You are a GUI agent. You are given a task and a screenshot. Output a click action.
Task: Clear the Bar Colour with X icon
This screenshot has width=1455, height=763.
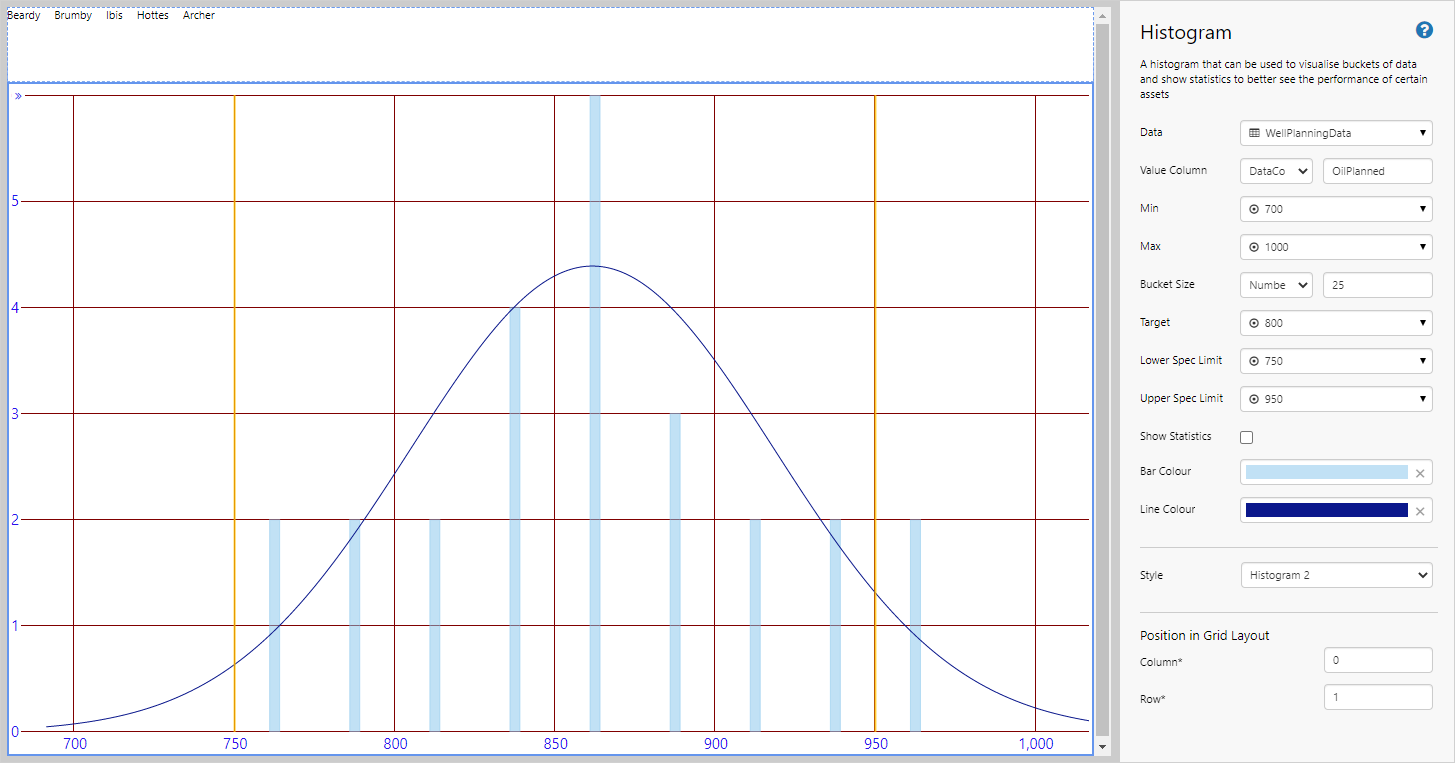(x=1419, y=473)
